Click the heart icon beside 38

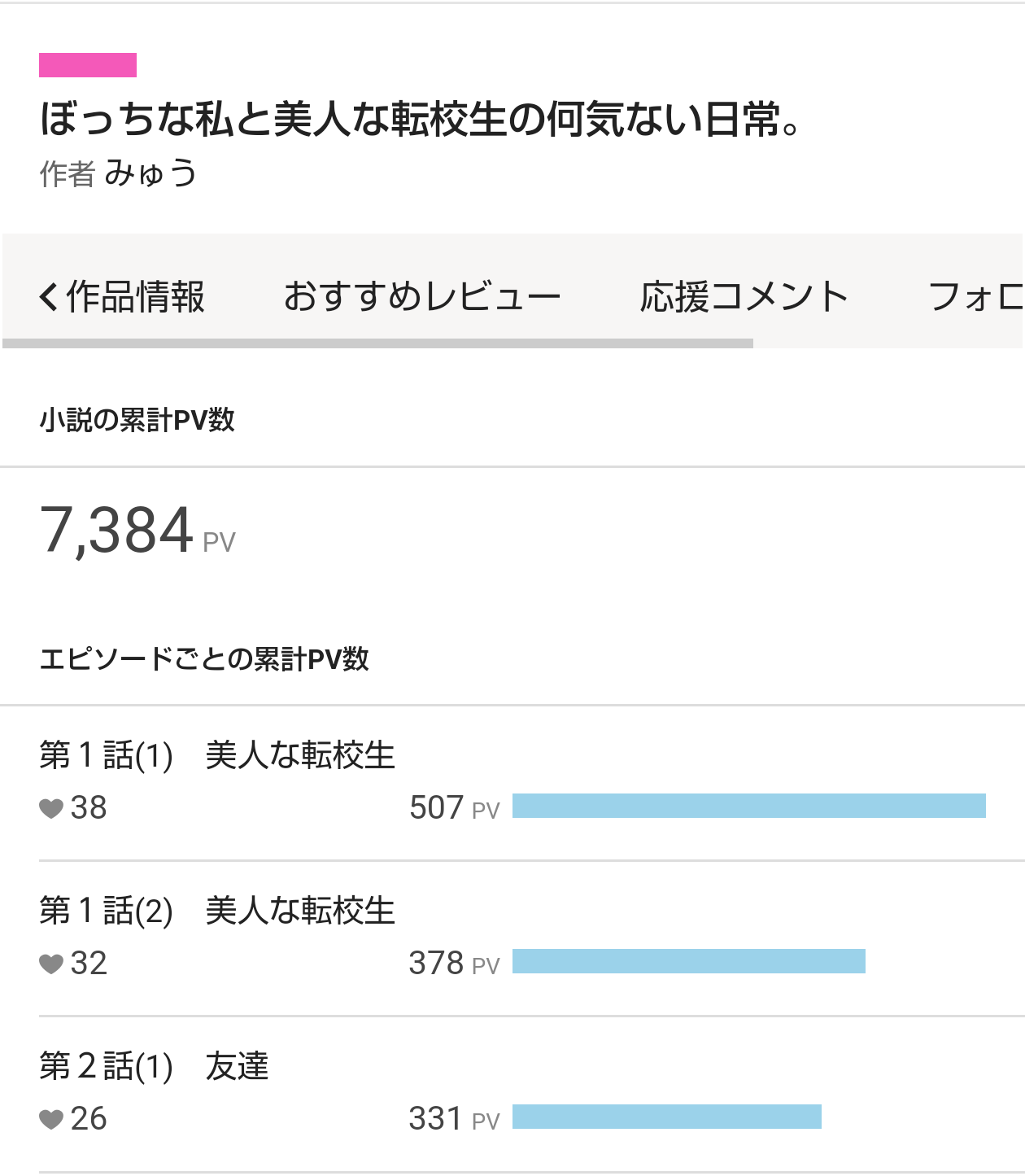(x=51, y=808)
